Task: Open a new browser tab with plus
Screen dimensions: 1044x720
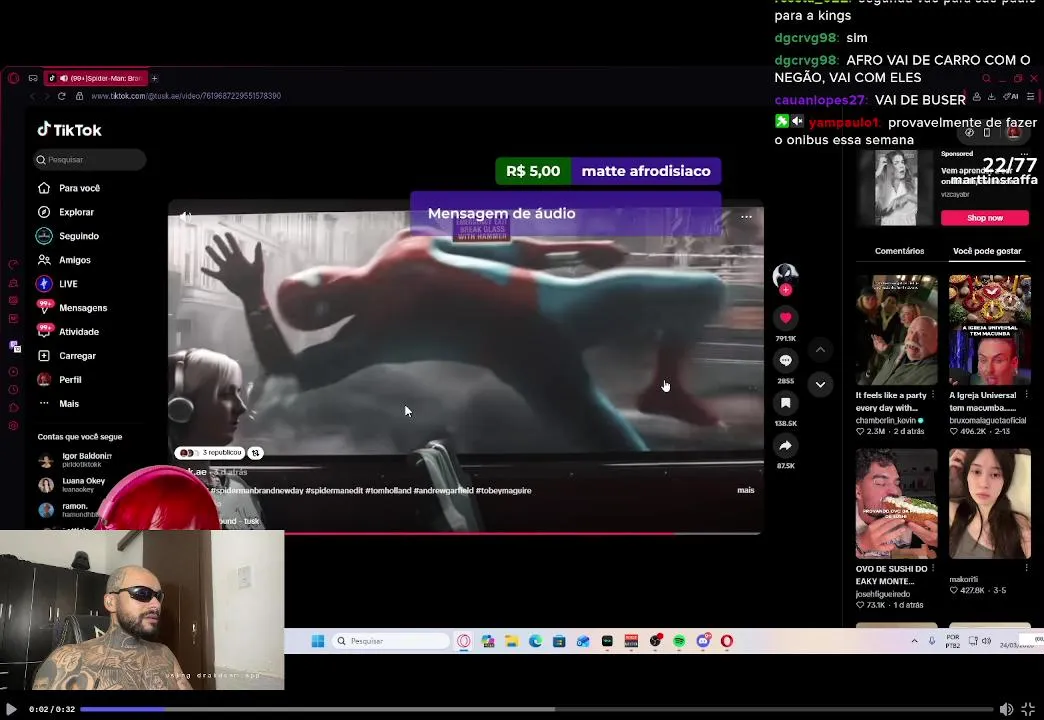Action: (x=154, y=78)
